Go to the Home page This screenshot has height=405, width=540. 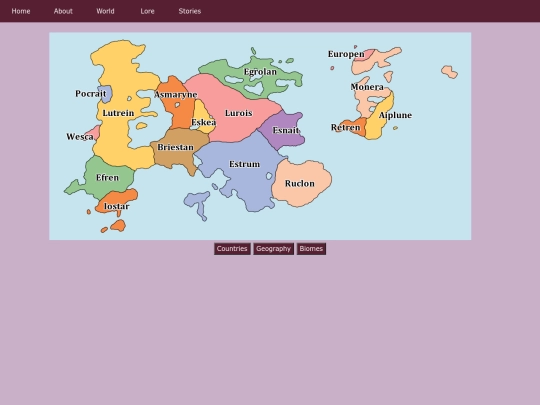[x=21, y=11]
